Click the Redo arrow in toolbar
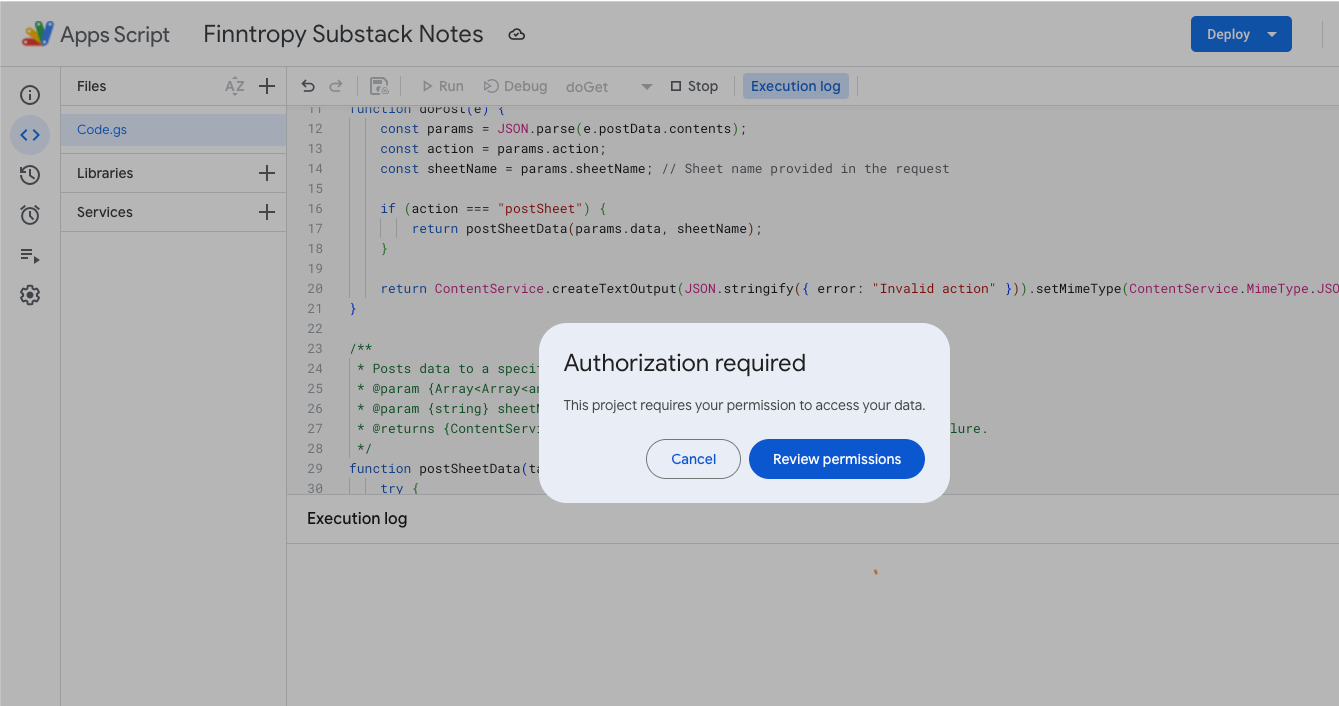Viewport: 1339px width, 706px height. coord(336,86)
